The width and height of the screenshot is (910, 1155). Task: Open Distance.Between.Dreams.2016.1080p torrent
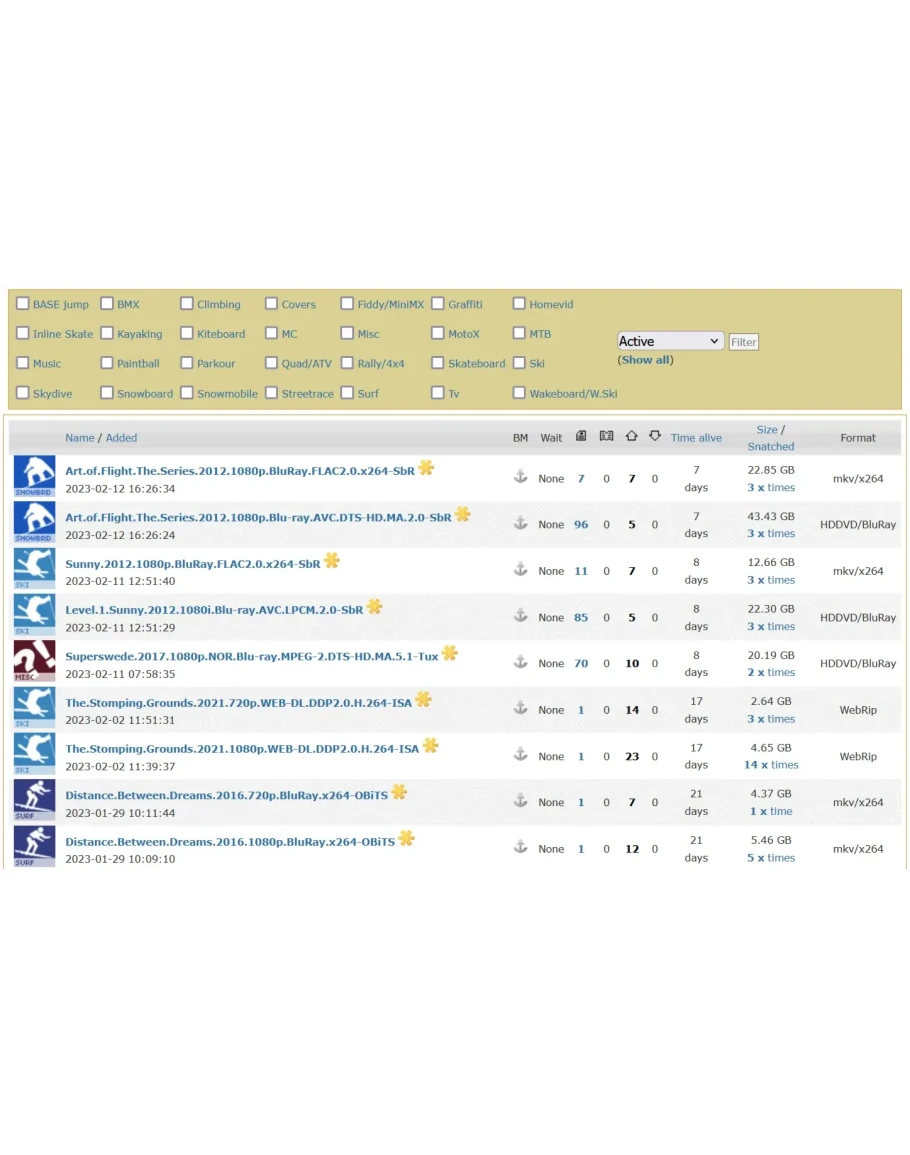point(230,842)
